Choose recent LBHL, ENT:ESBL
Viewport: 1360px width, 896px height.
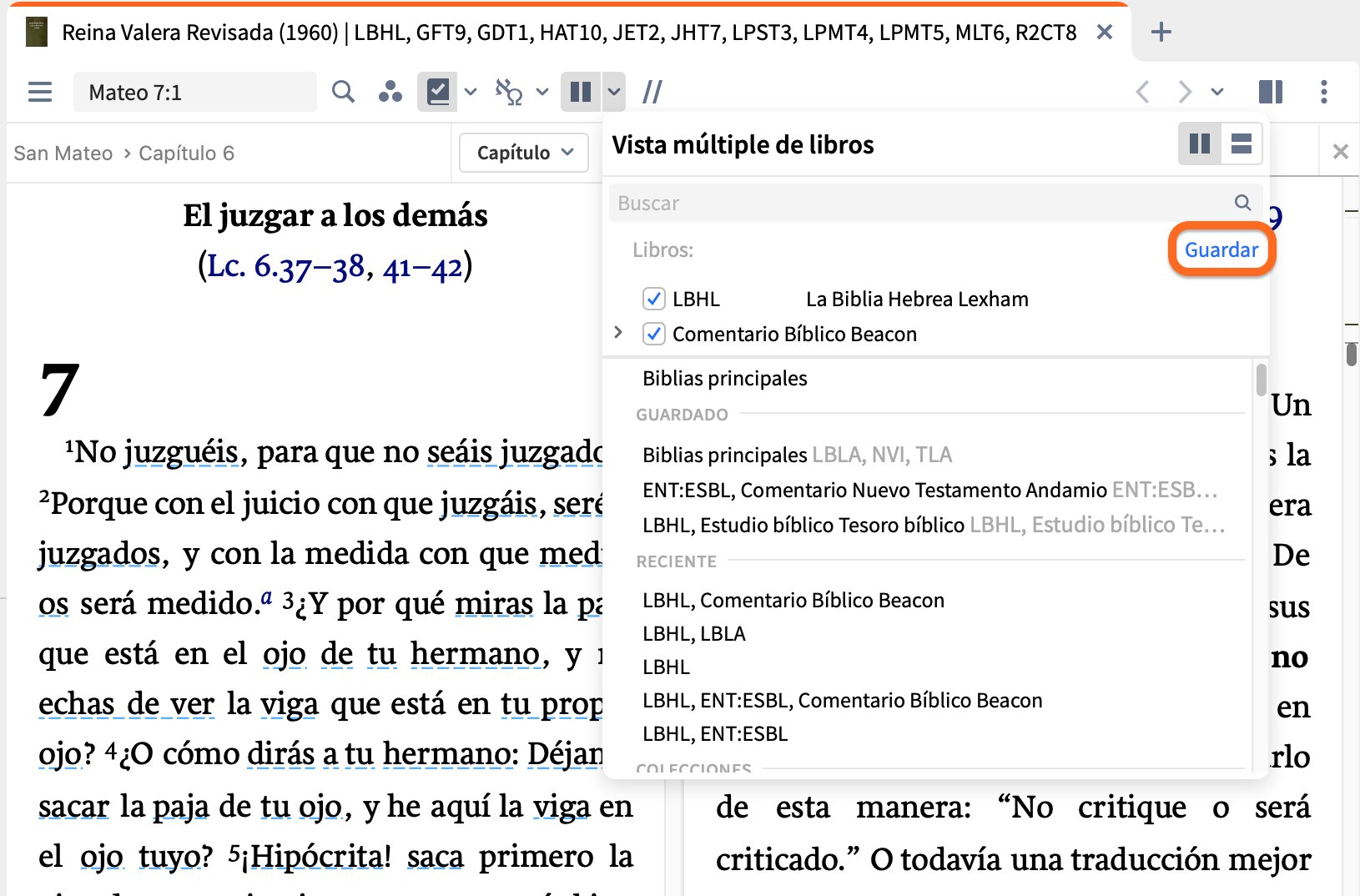coord(715,733)
